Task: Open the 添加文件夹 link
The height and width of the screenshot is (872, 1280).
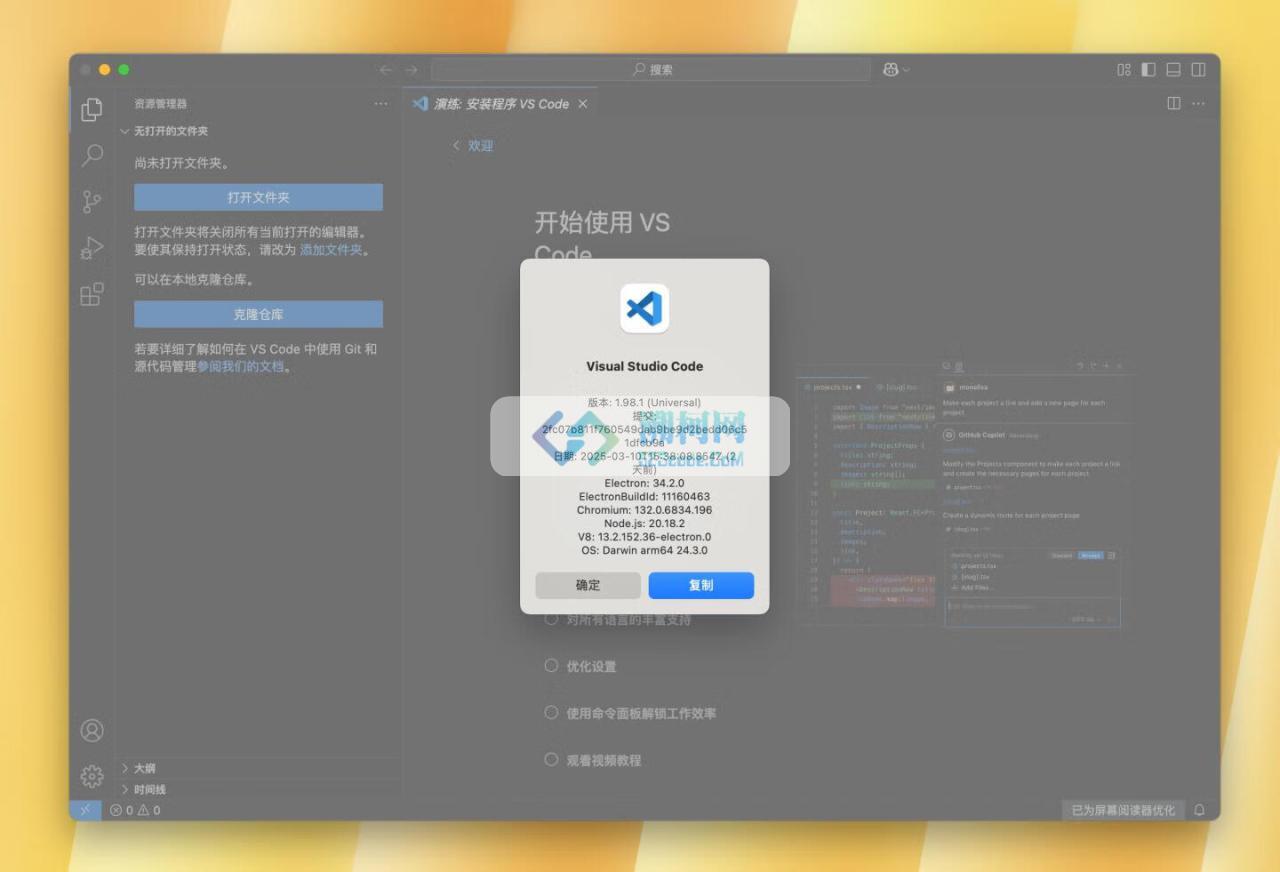Action: point(331,250)
